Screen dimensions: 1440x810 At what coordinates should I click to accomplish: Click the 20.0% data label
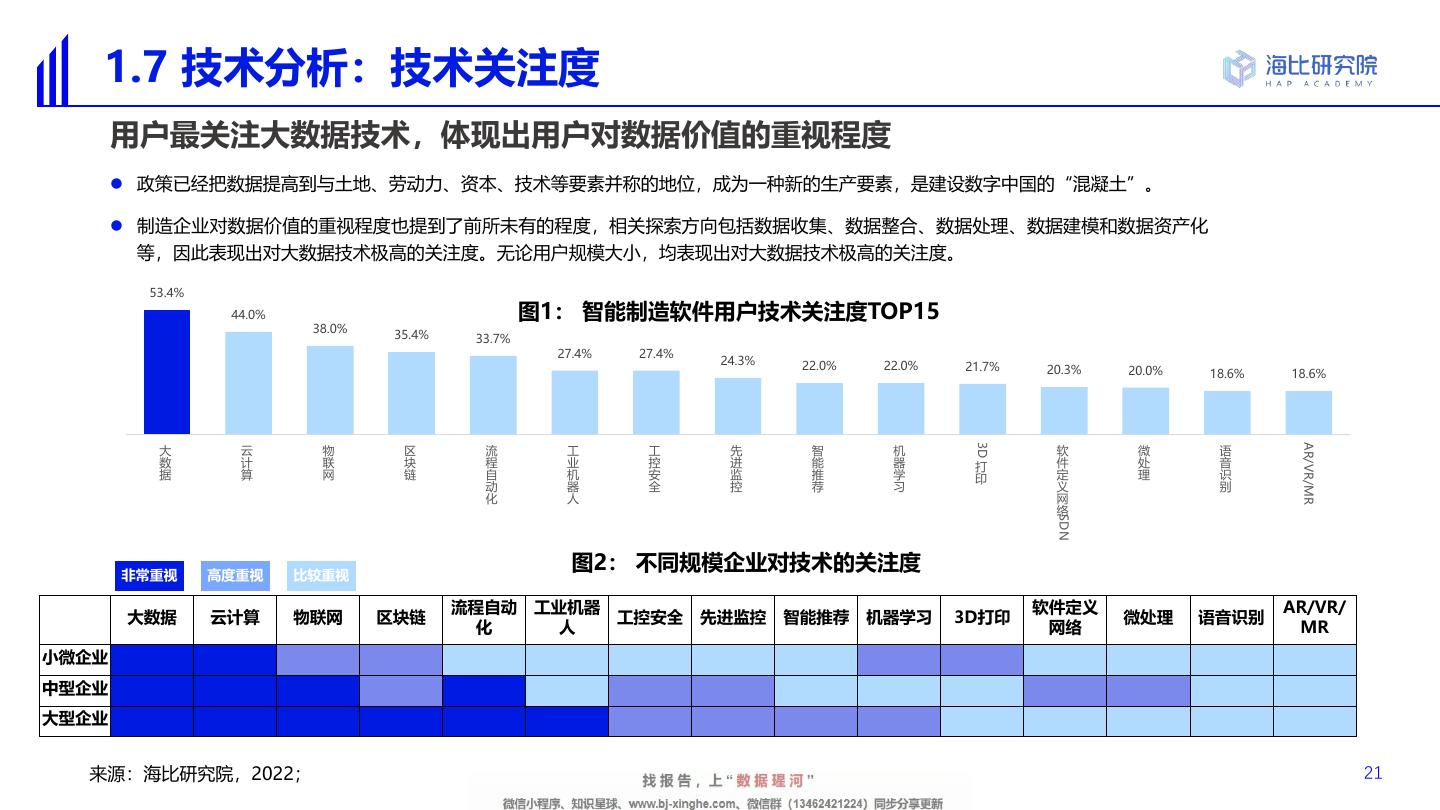tap(1146, 371)
